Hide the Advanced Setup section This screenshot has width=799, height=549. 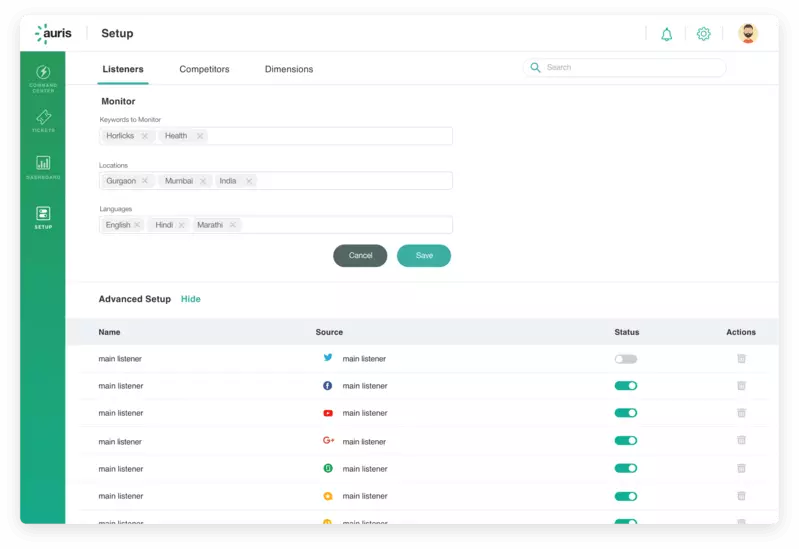point(191,299)
